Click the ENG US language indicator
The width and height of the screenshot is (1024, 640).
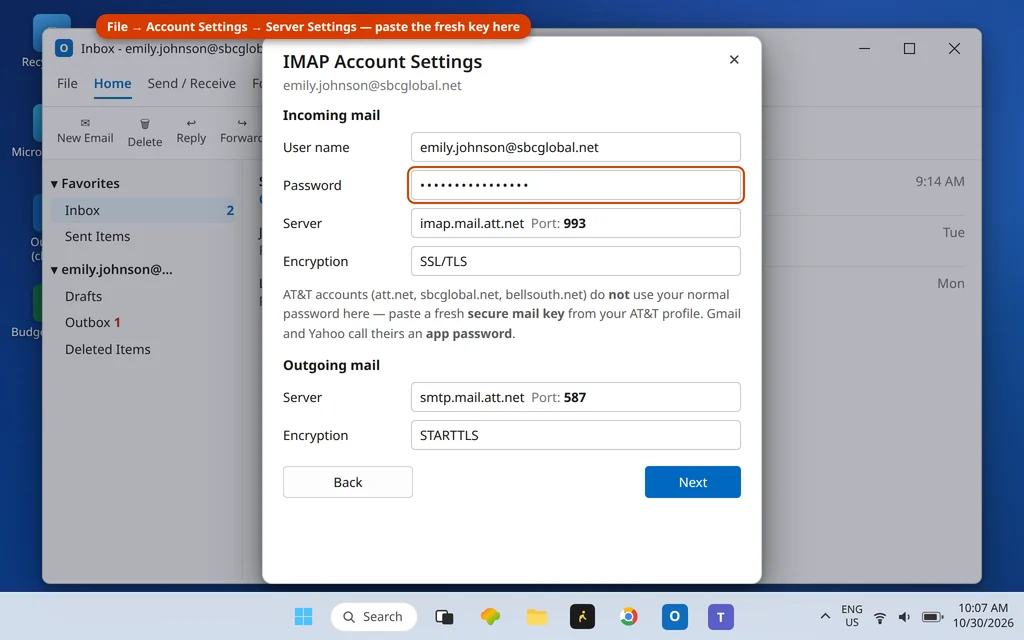(852, 616)
